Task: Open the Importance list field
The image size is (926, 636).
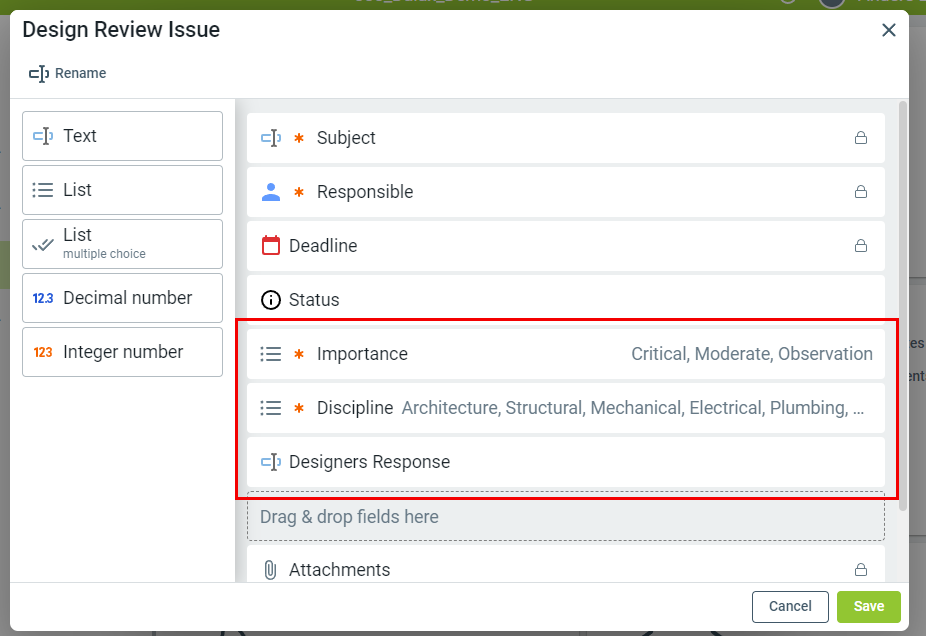Action: coord(565,354)
